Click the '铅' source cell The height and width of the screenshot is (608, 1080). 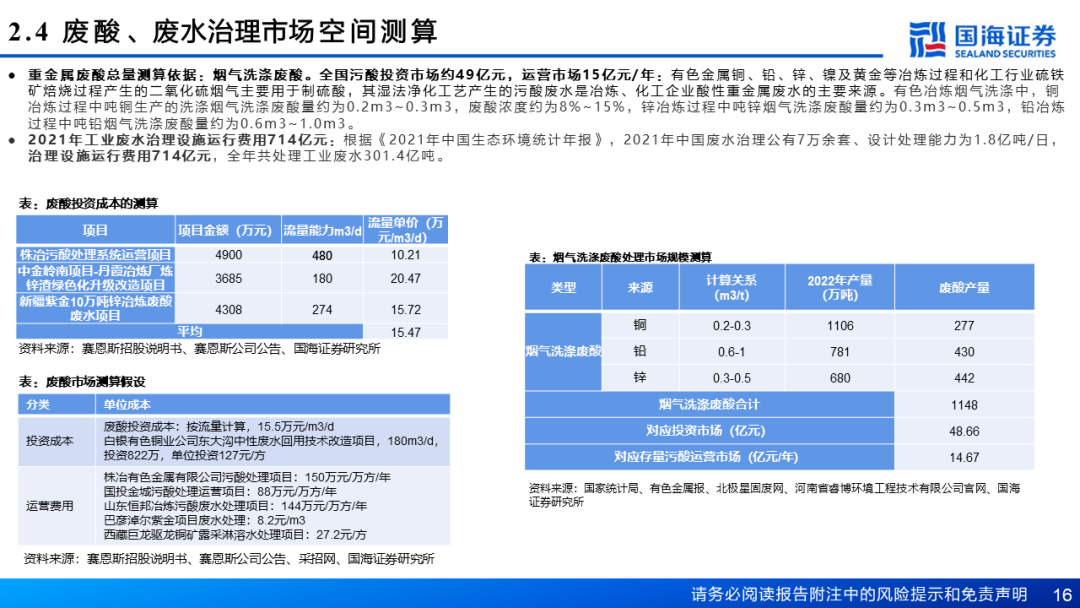pyautogui.click(x=640, y=351)
